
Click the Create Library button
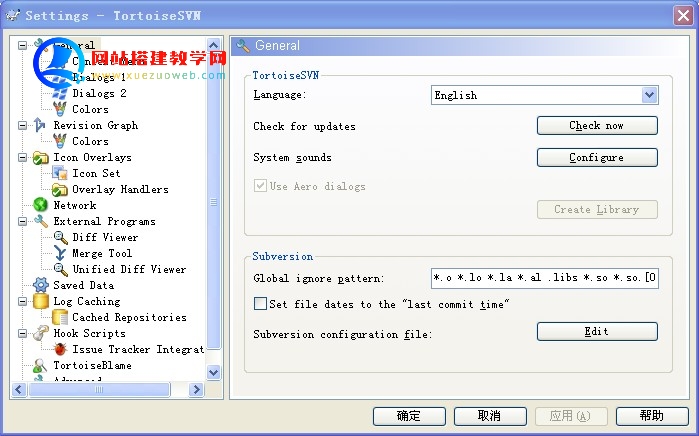pyautogui.click(x=597, y=210)
